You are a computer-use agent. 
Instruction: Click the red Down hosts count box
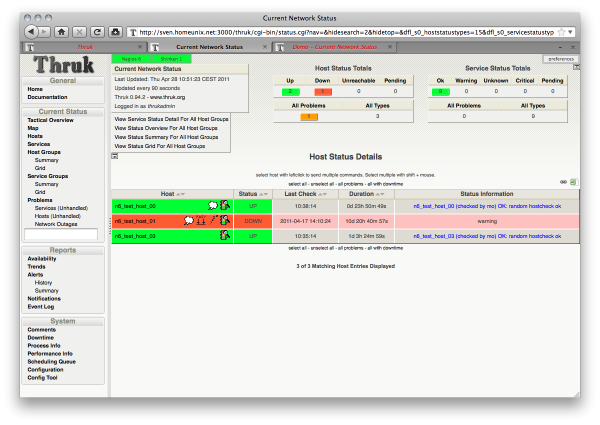[x=323, y=91]
